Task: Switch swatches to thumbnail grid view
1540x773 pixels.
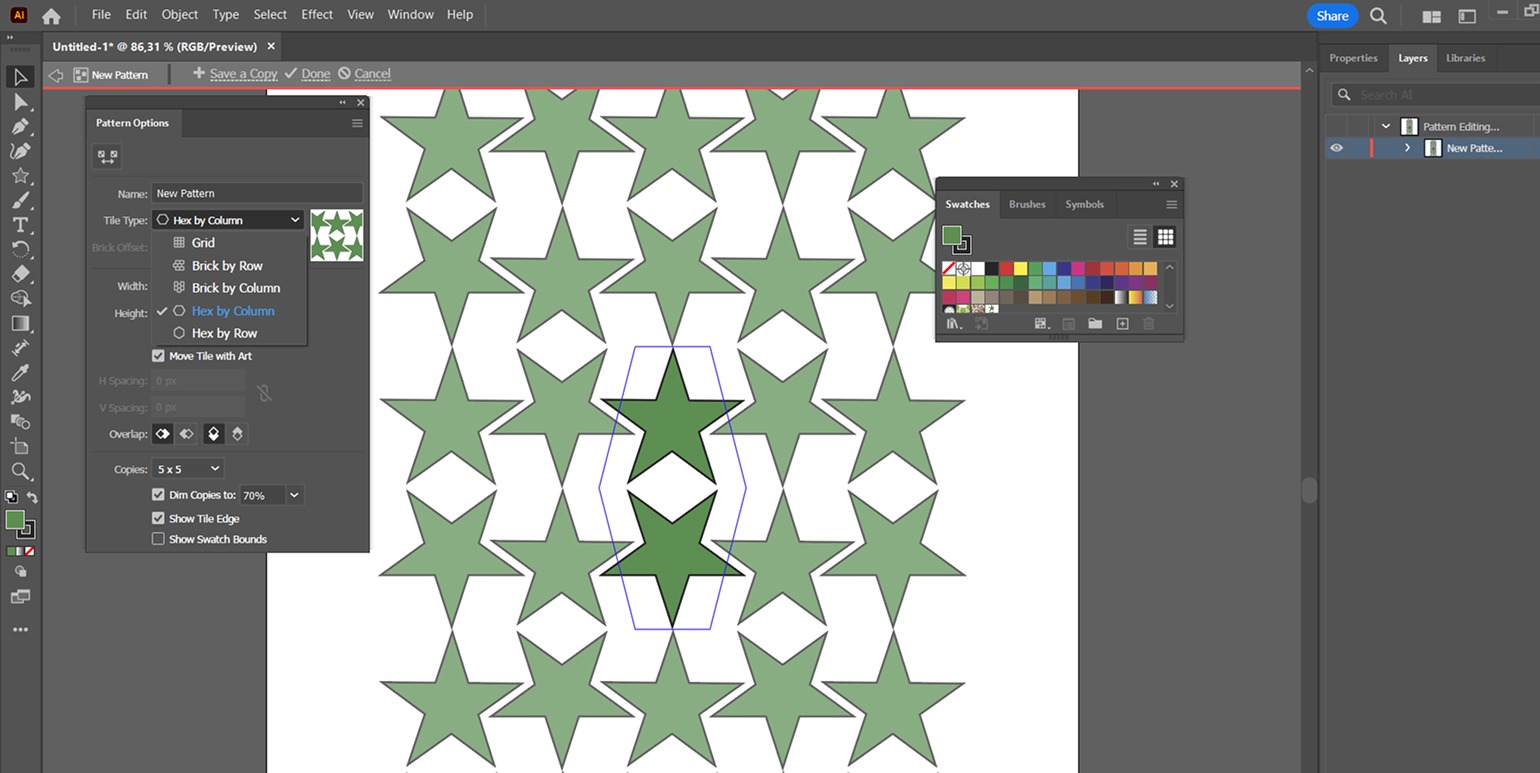Action: pyautogui.click(x=1165, y=237)
